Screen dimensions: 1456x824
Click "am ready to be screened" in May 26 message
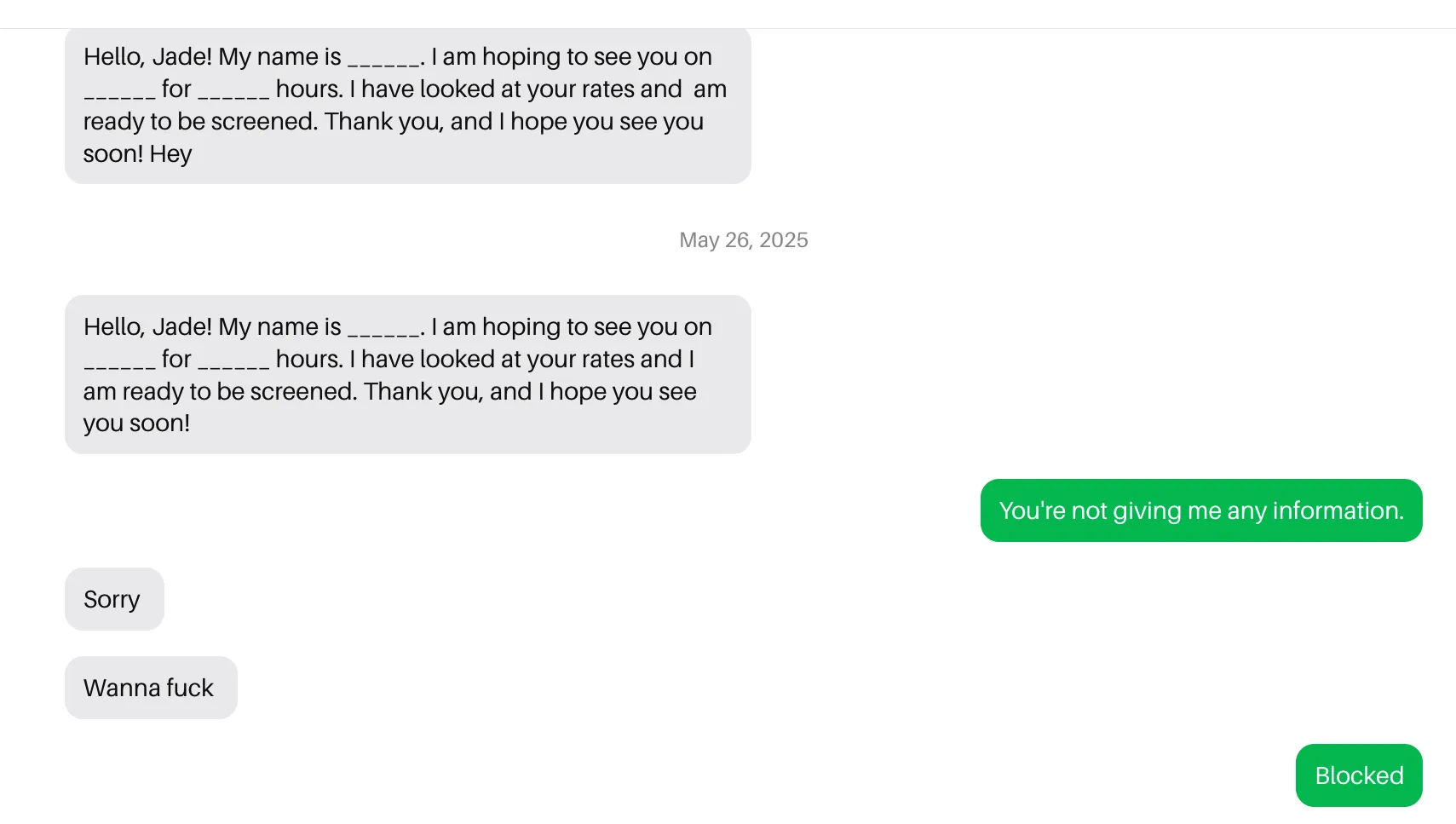click(x=220, y=392)
